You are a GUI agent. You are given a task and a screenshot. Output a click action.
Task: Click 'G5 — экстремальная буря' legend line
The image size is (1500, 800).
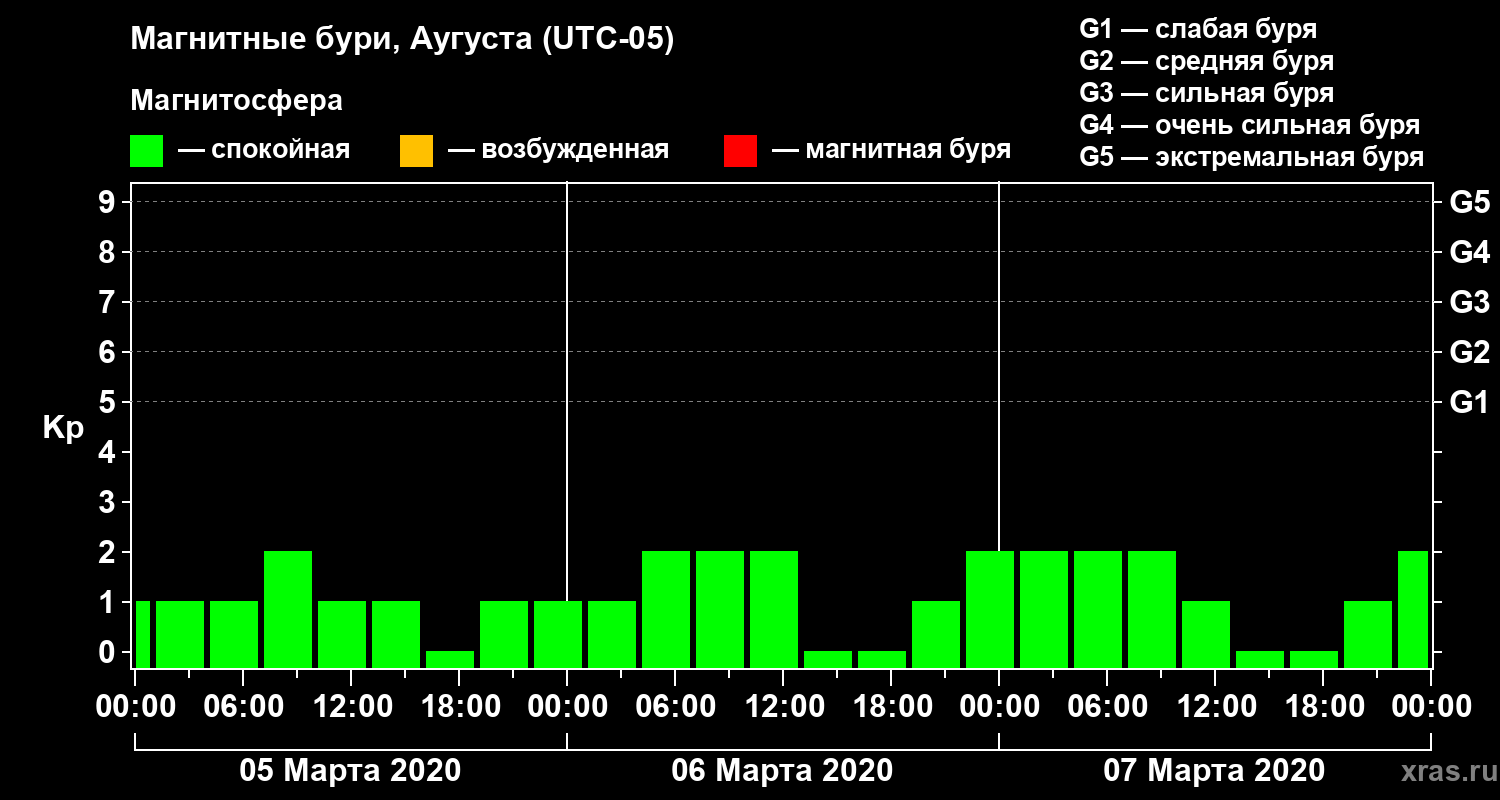pos(1251,158)
